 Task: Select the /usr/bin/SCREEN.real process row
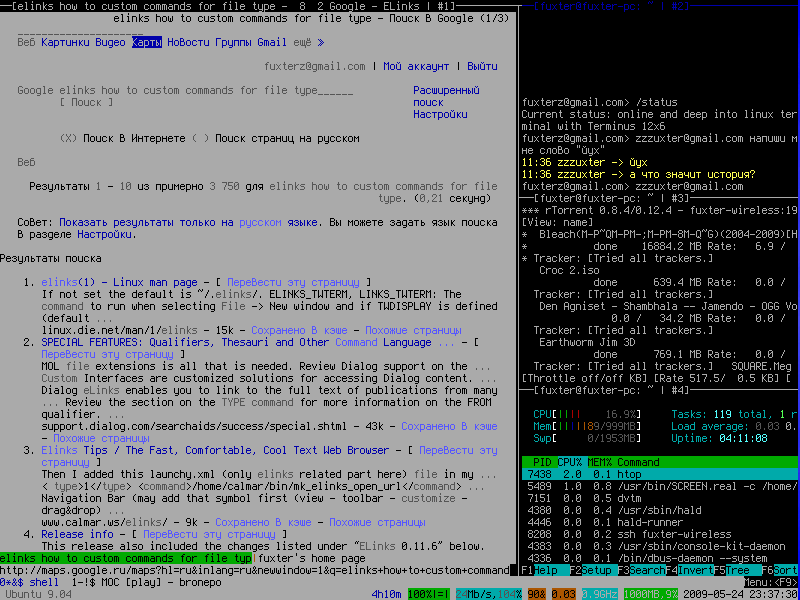tap(661, 487)
